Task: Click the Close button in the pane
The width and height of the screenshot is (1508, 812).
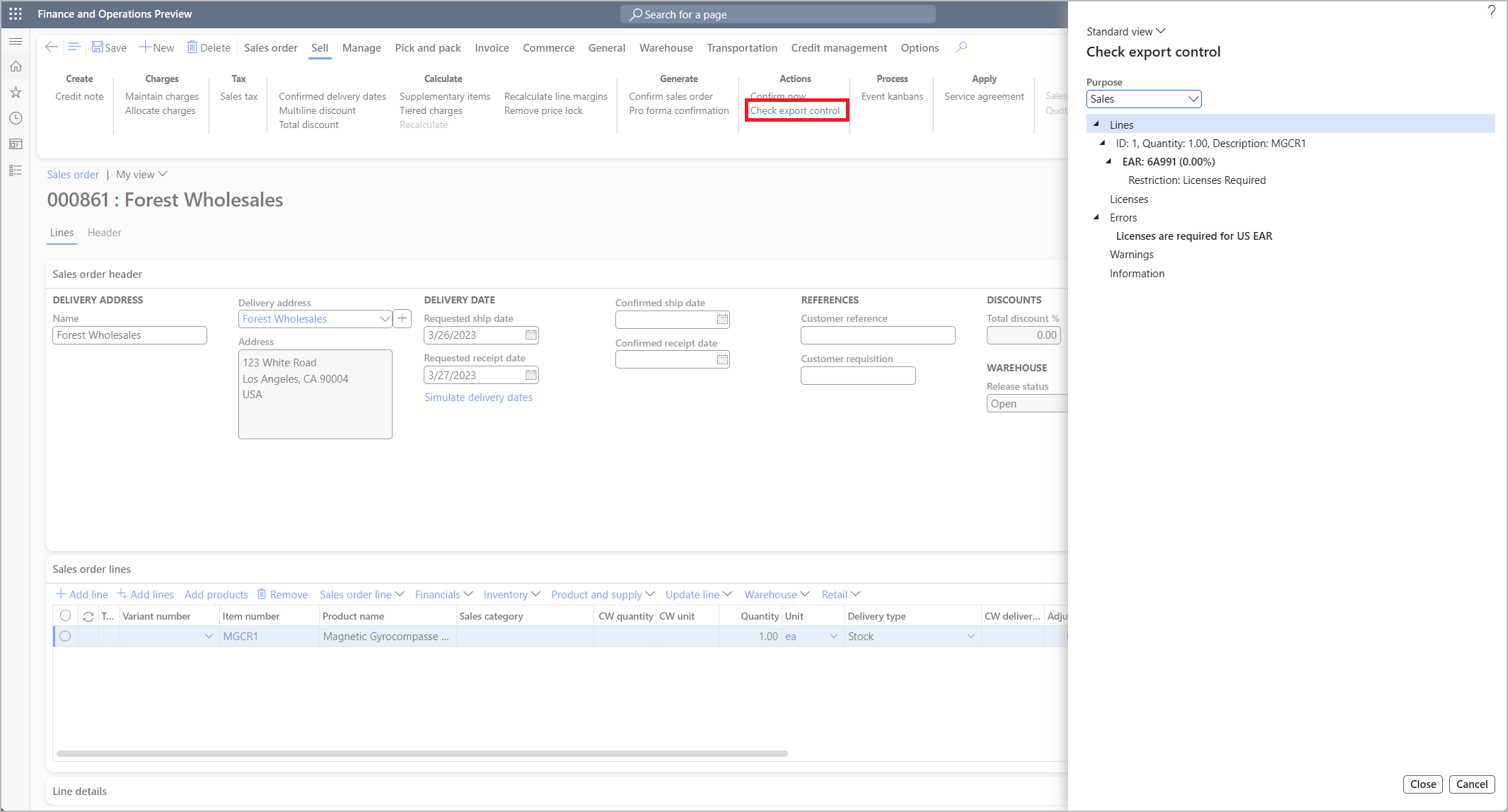Action: pos(1423,784)
